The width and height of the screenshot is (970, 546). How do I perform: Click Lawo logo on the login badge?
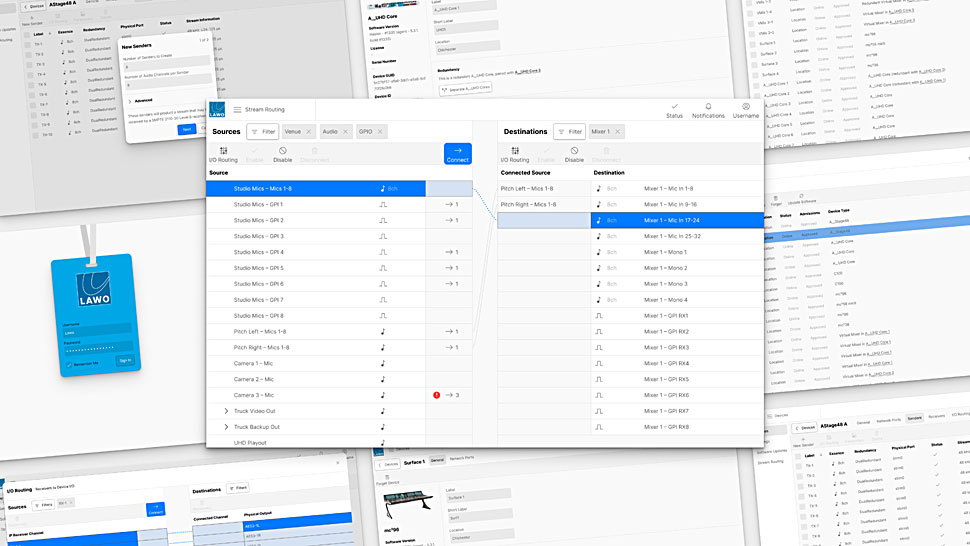coord(94,288)
